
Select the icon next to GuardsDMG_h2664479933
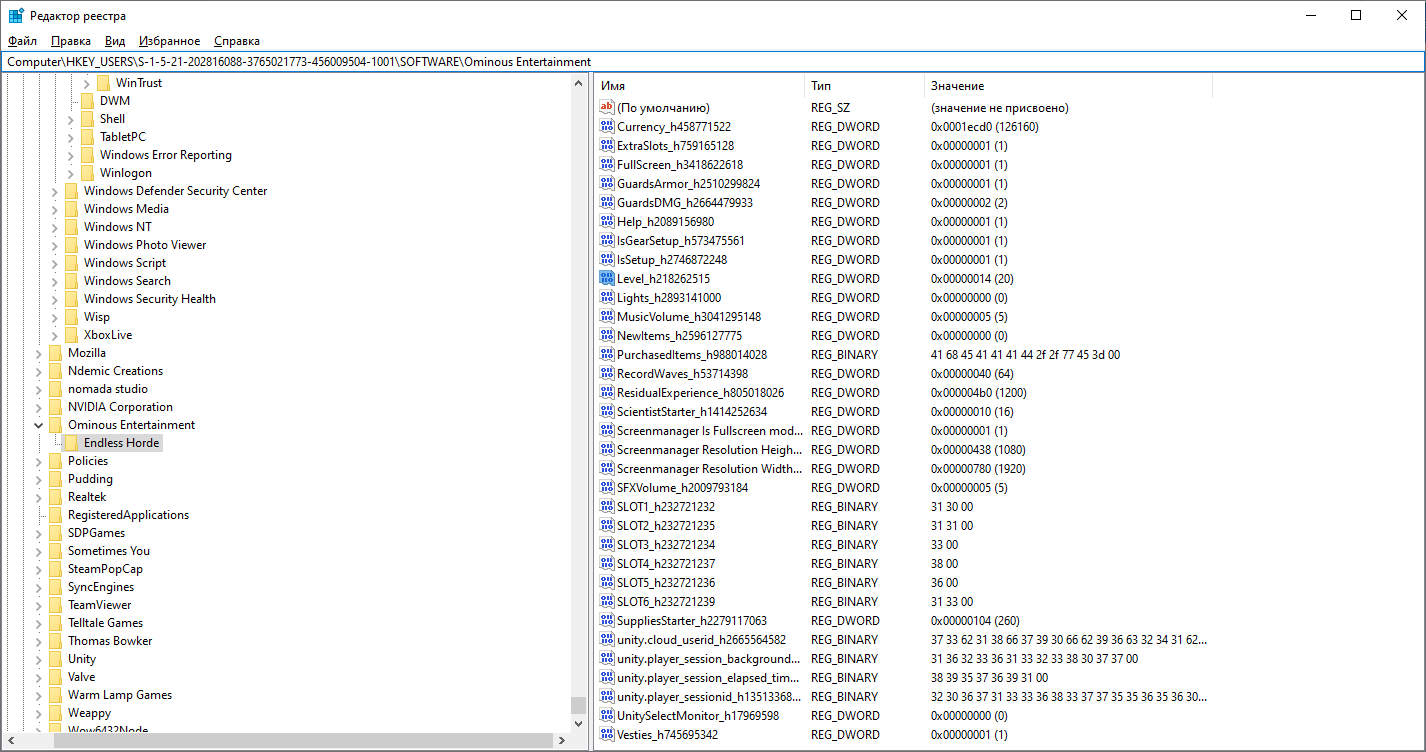pos(606,203)
